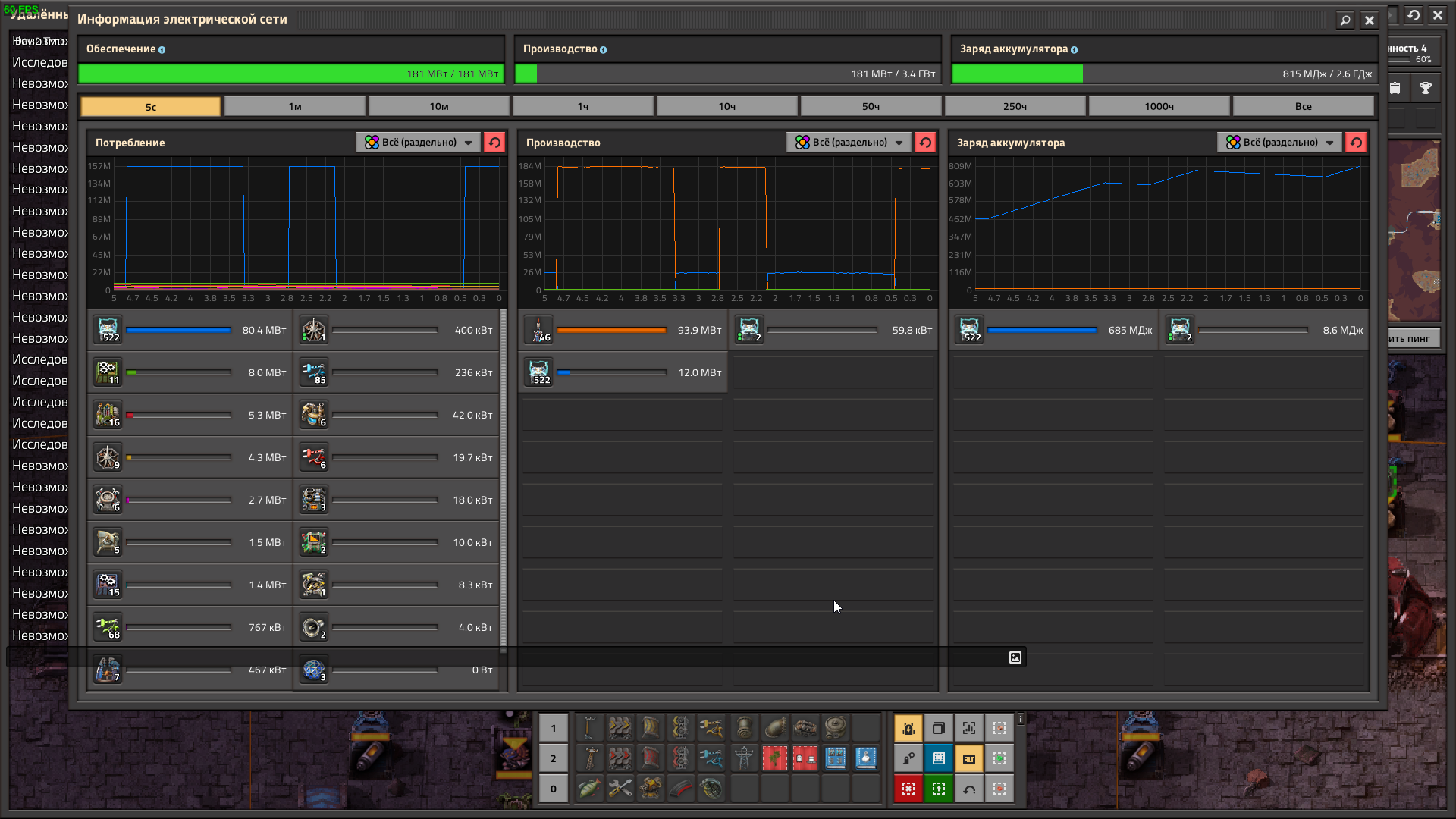Click the accumulator icon with count 2 in production list

[x=750, y=330]
